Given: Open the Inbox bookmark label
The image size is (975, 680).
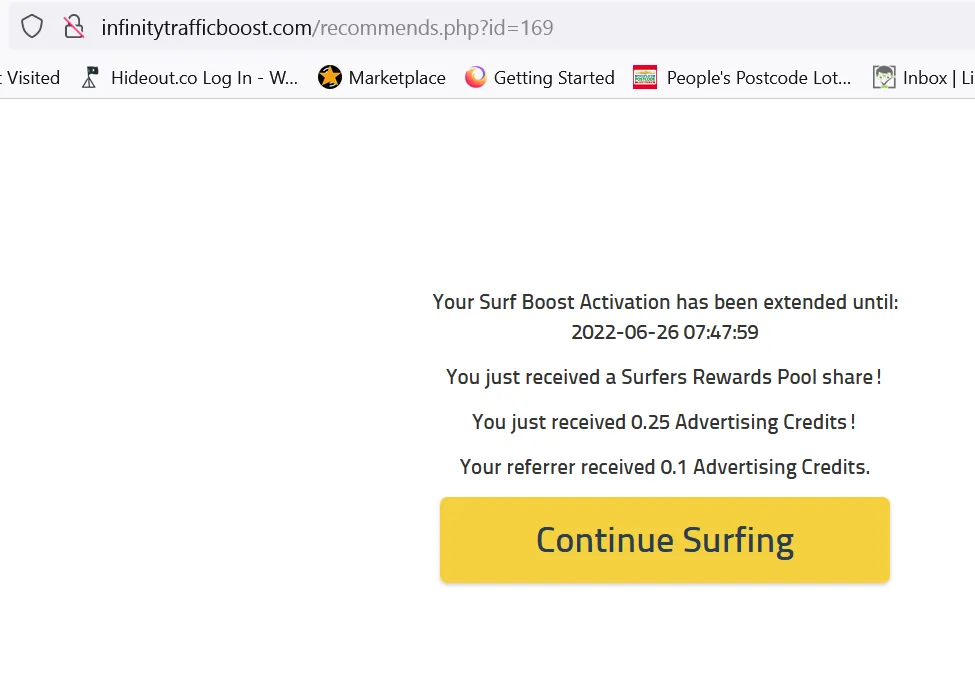Looking at the screenshot, I should [938, 78].
